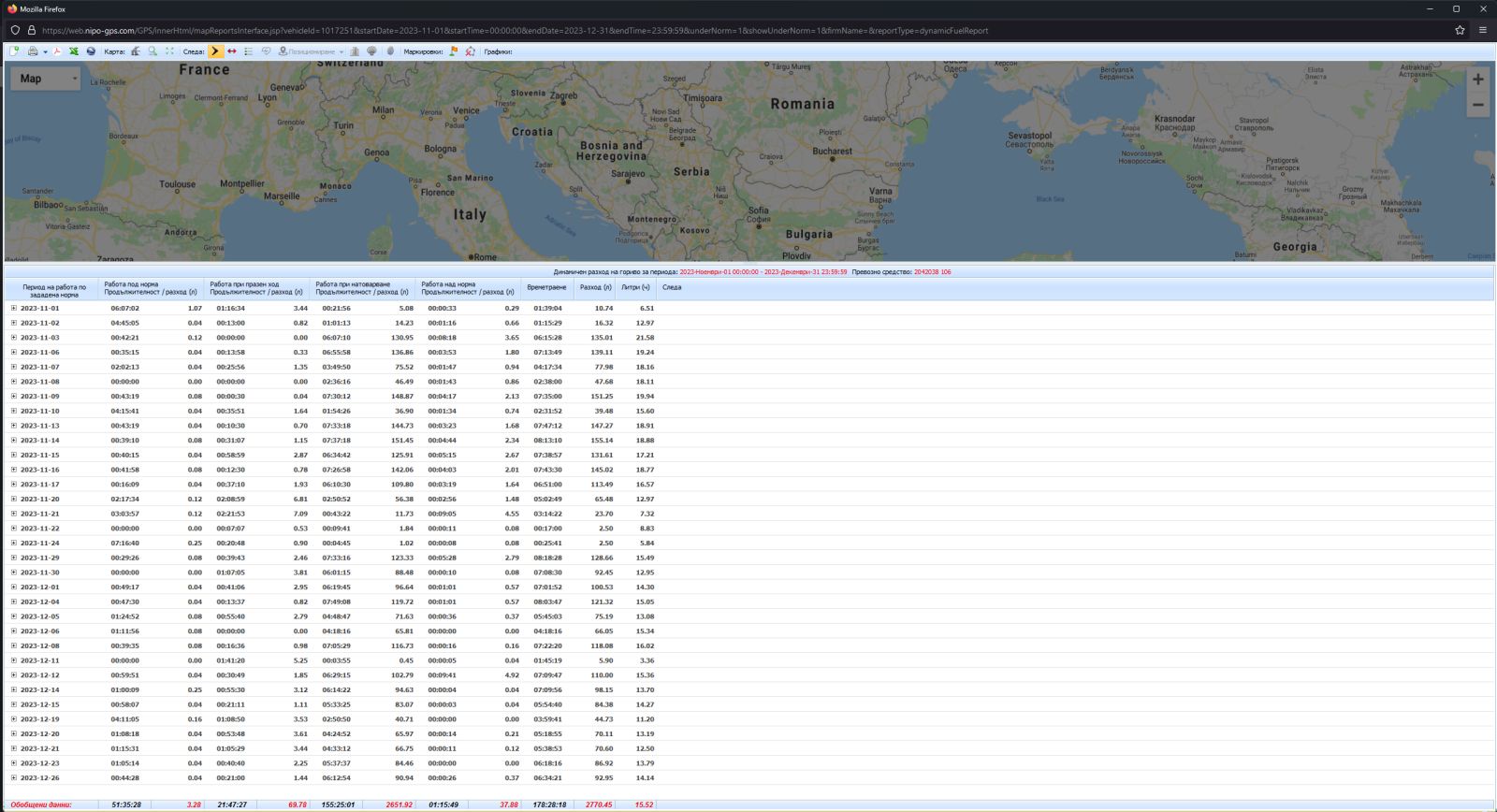Select the 2023-12-12 date cell
Image resolution: width=1497 pixels, height=812 pixels.
coord(39,675)
